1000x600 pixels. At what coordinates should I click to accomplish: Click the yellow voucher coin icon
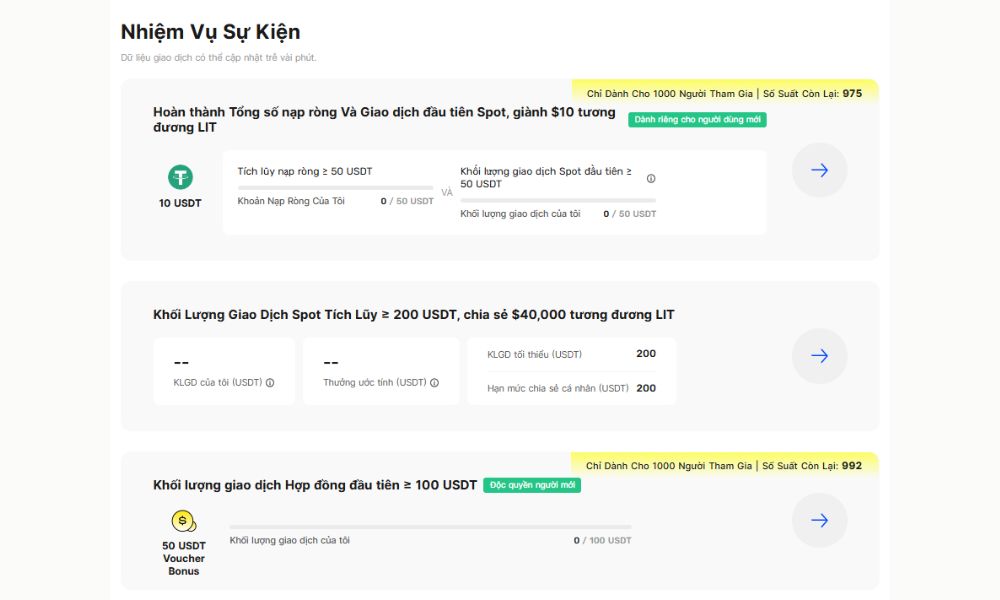183,521
